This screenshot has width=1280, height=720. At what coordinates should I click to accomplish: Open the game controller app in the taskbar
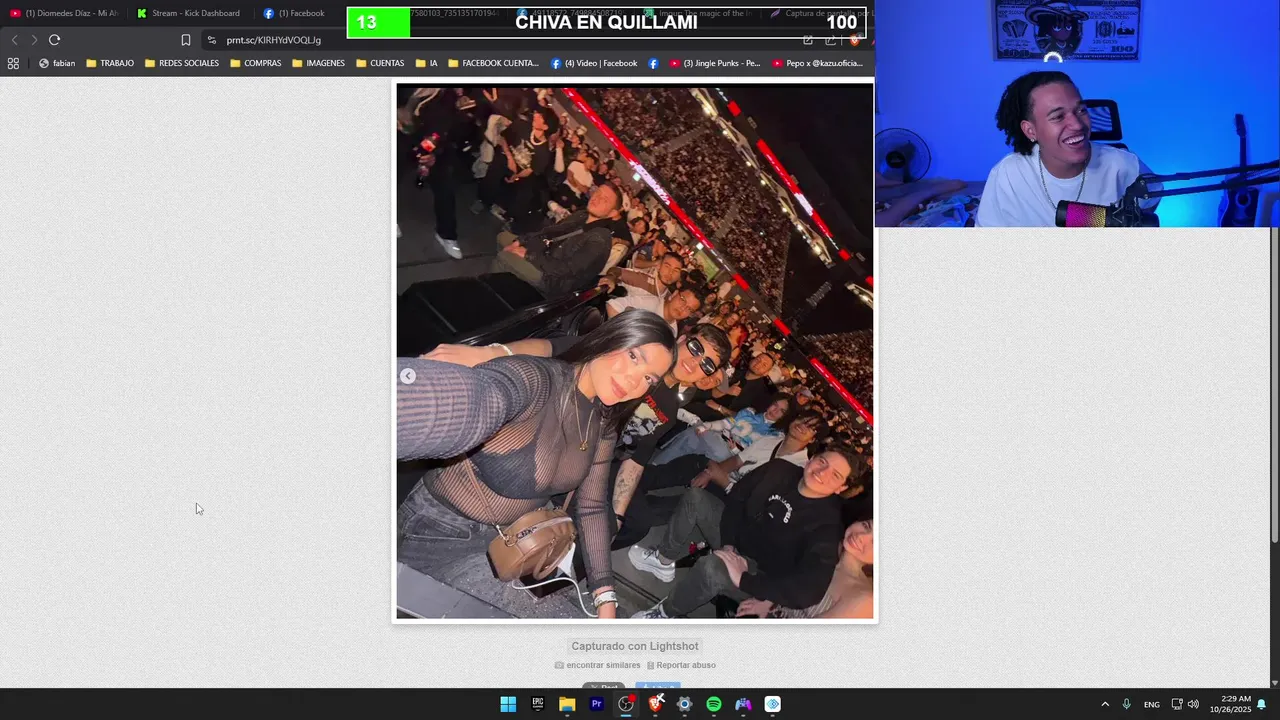(743, 704)
